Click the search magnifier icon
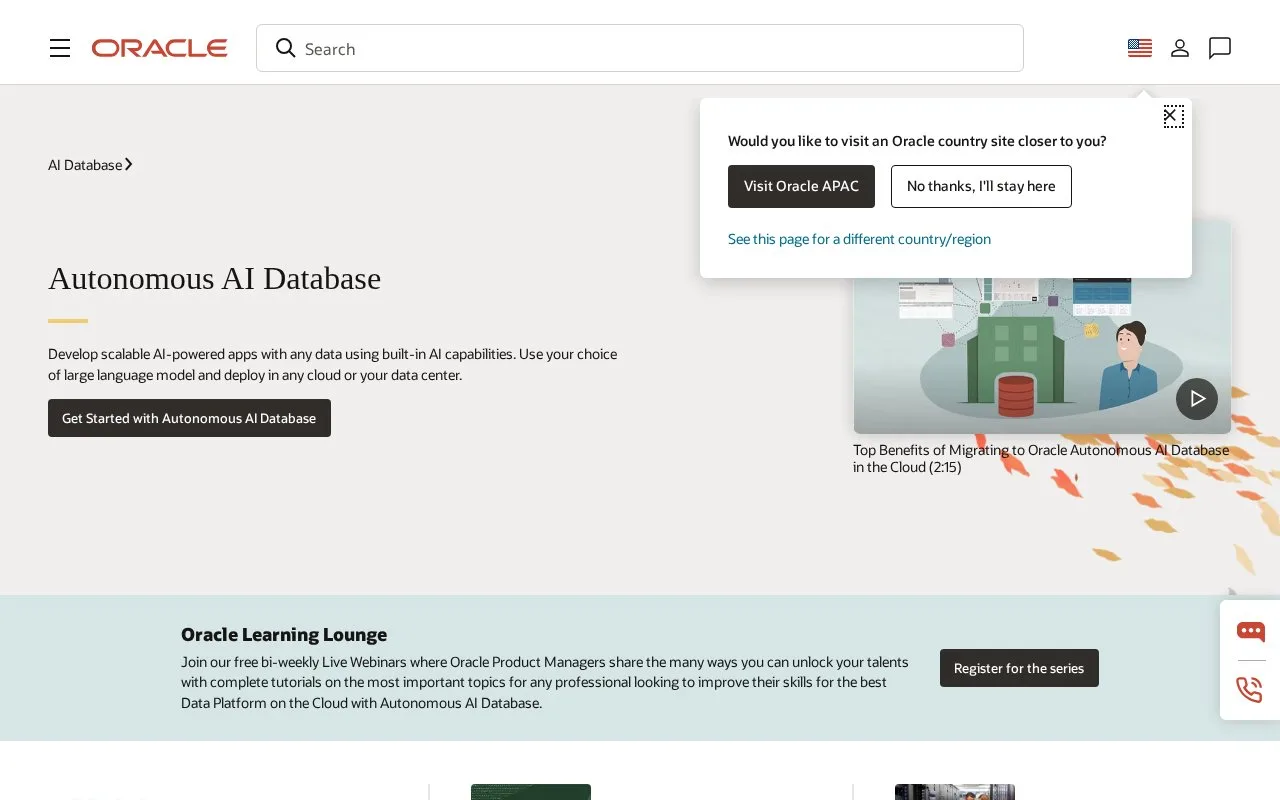This screenshot has height=800, width=1280. [x=286, y=48]
